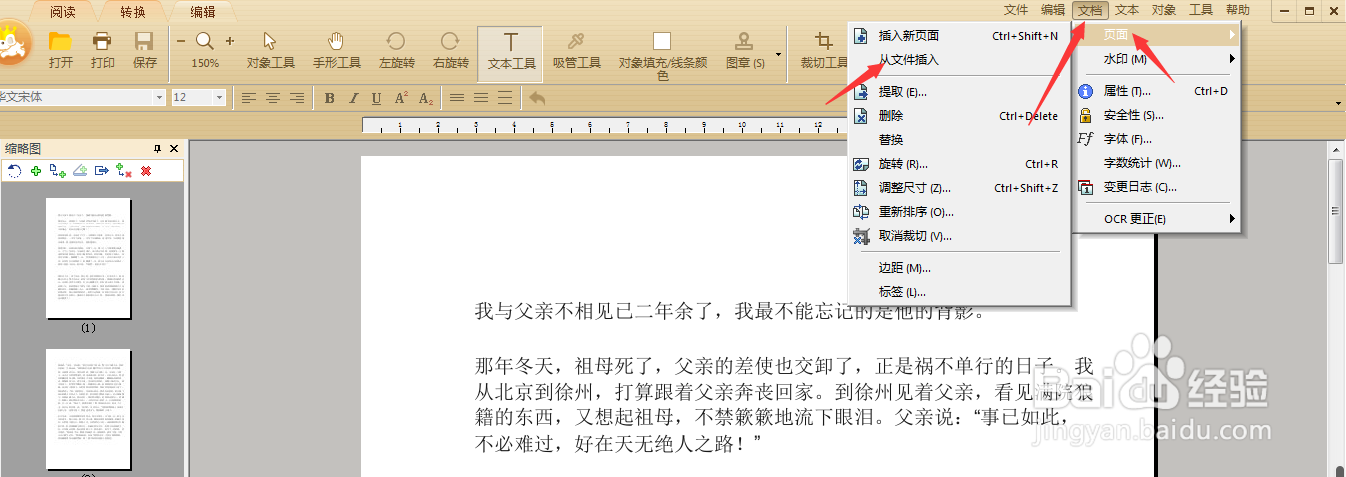Screen dimensions: 1346x477
Task: Open the toolbar overflow arrow at right edge
Action: (1339, 103)
